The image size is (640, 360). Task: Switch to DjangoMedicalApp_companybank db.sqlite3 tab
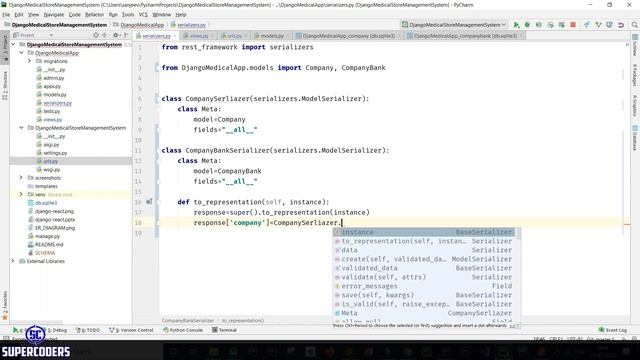(x=465, y=36)
